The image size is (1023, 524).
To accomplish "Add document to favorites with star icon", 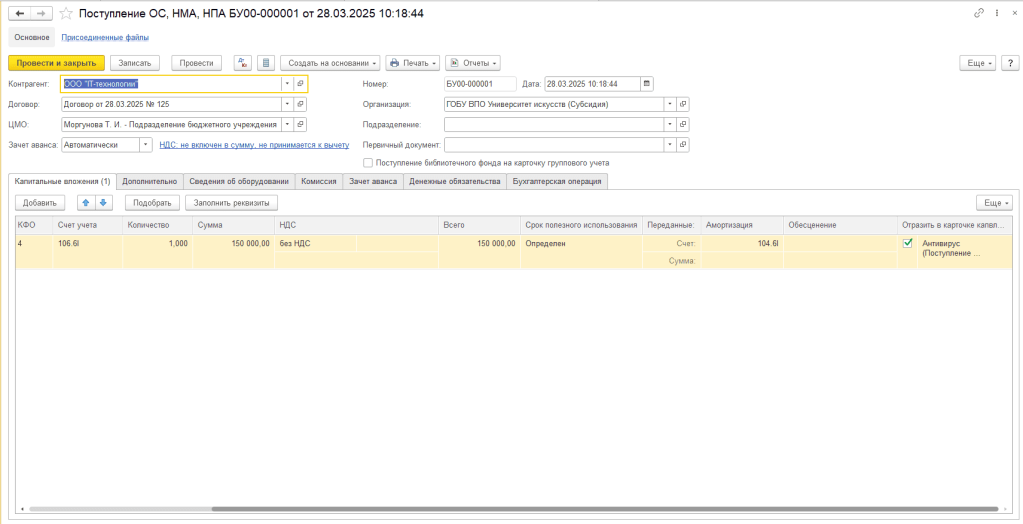I will coord(66,13).
